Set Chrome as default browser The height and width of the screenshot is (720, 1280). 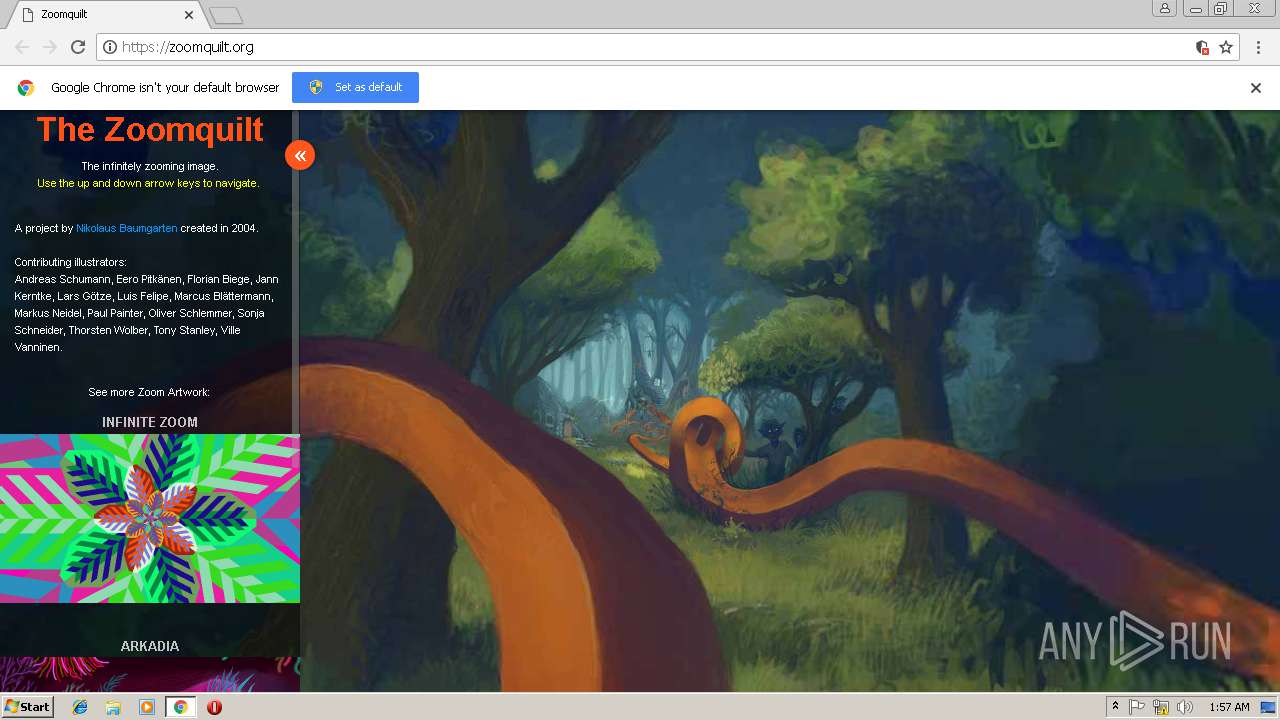click(x=355, y=87)
